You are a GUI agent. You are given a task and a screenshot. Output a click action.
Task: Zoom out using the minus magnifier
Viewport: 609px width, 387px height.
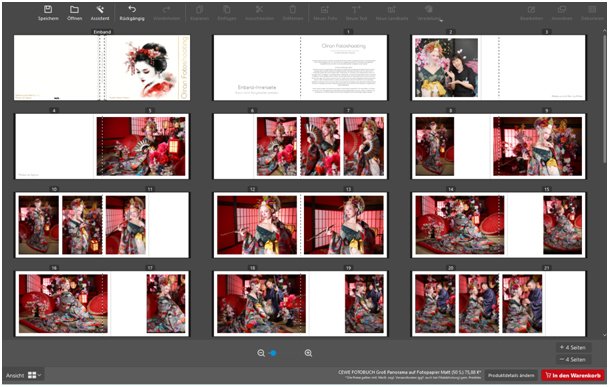click(261, 353)
